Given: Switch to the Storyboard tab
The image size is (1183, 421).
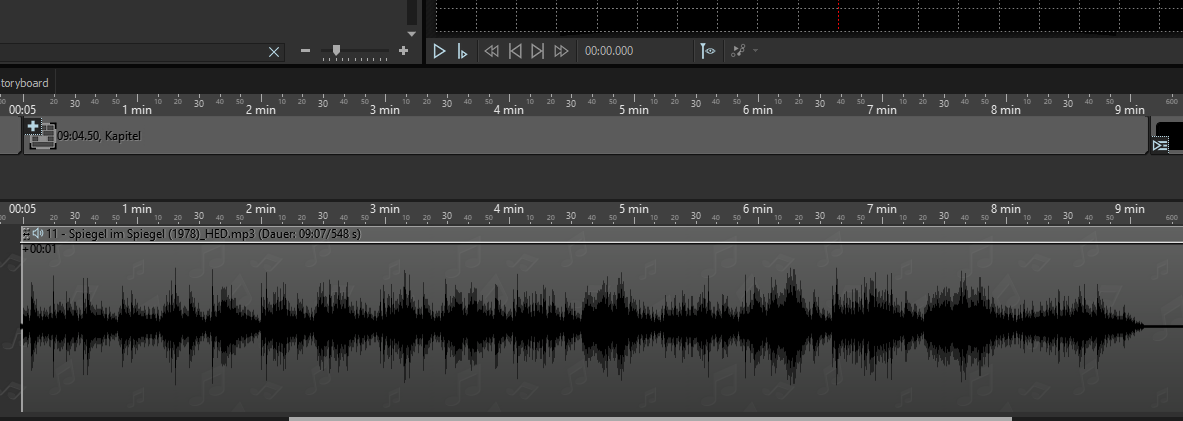Looking at the screenshot, I should tap(25, 83).
